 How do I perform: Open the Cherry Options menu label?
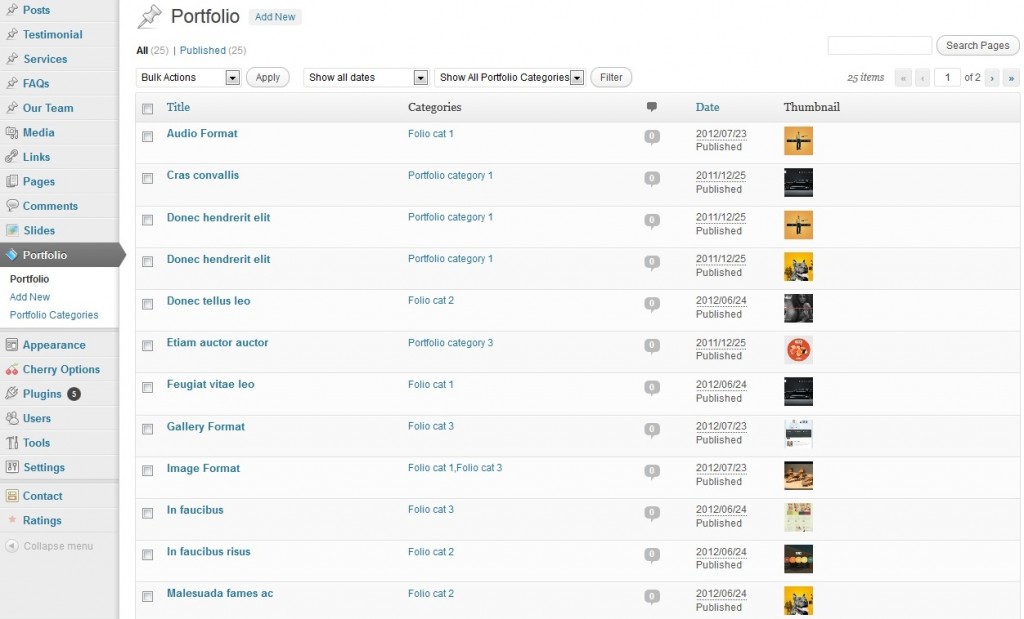pos(61,369)
